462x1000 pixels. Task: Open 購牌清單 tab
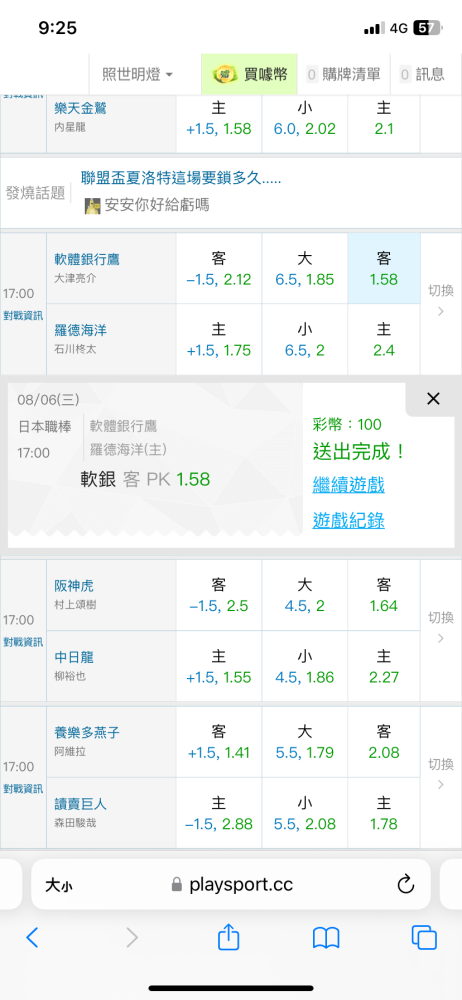pos(343,75)
